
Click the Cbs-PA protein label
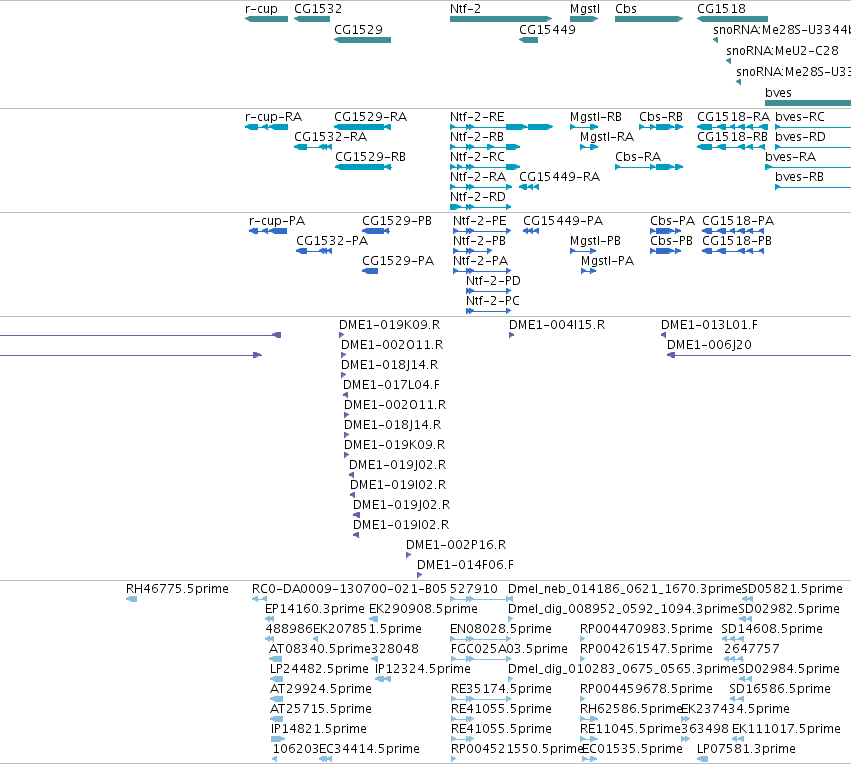(672, 221)
